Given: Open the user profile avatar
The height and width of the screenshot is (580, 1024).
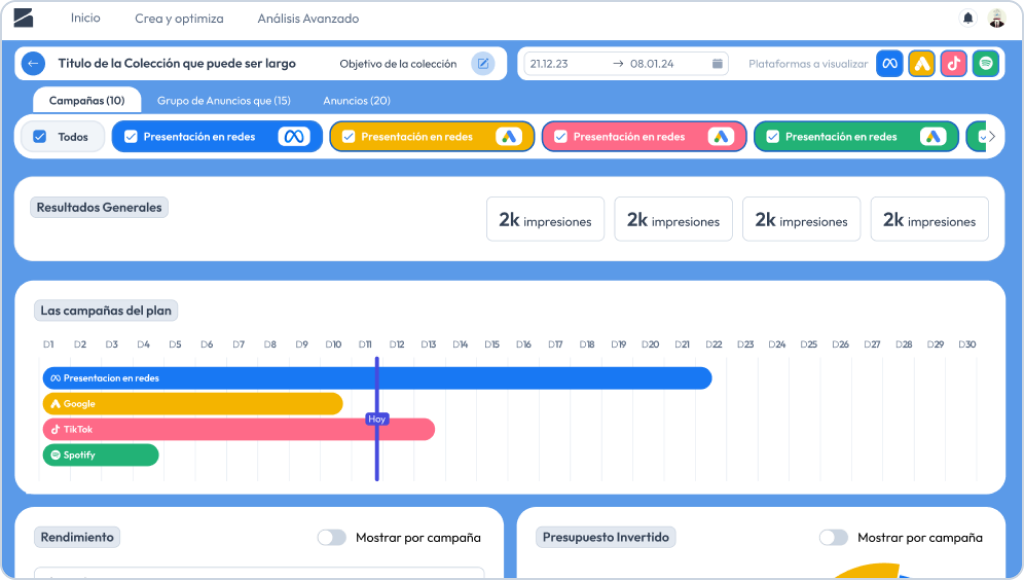Looking at the screenshot, I should pos(996,18).
